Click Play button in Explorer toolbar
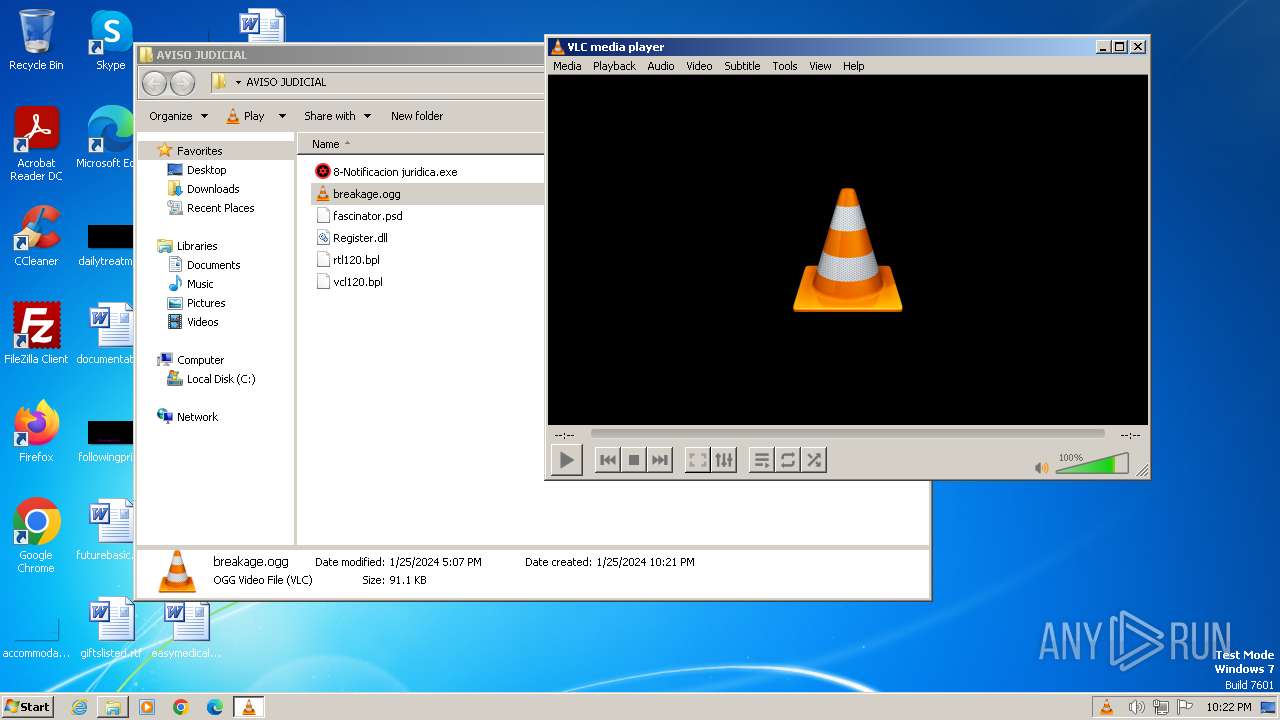1280x720 pixels. [246, 116]
